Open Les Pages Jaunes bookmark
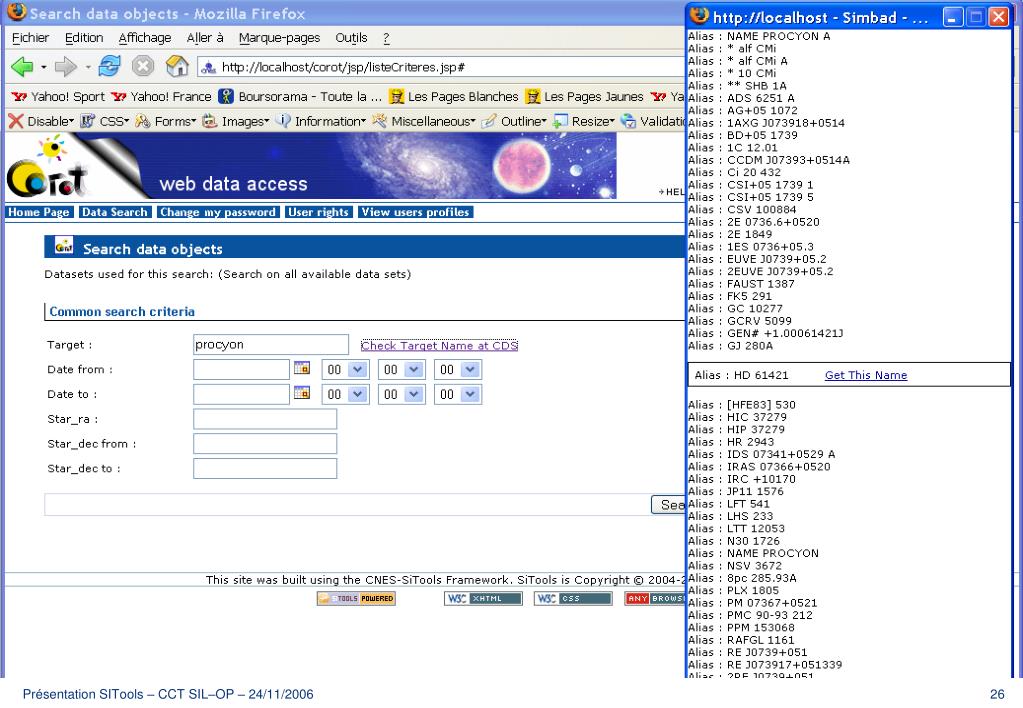 point(584,97)
